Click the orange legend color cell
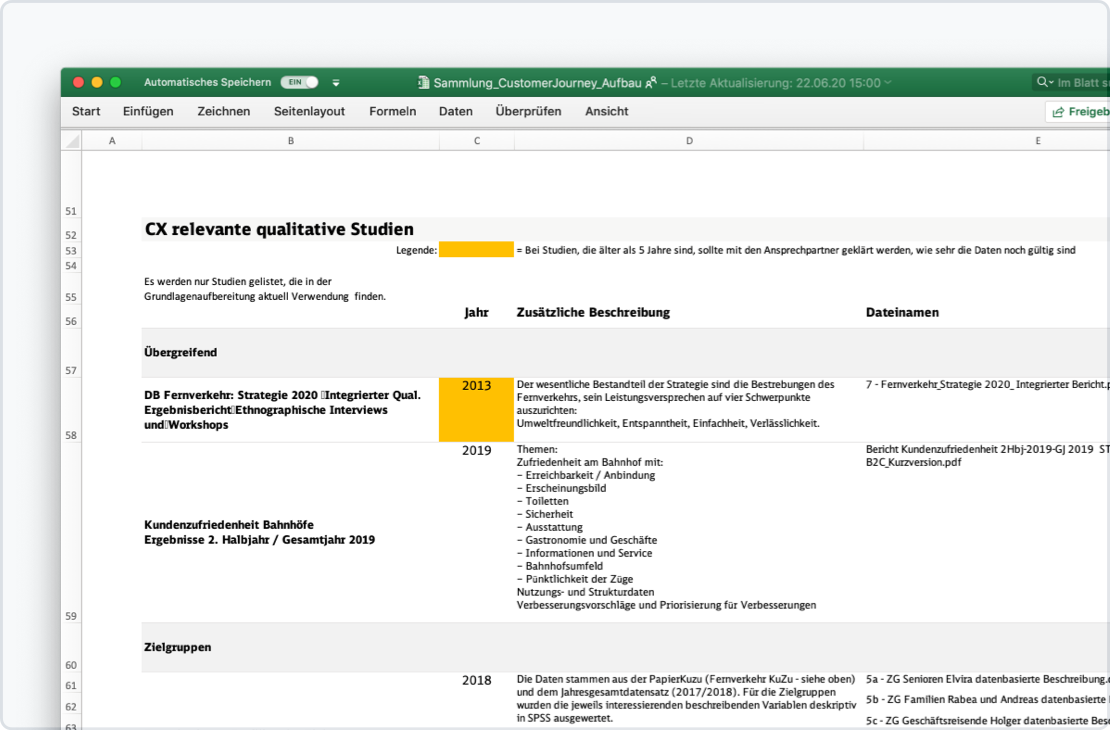 [x=476, y=250]
